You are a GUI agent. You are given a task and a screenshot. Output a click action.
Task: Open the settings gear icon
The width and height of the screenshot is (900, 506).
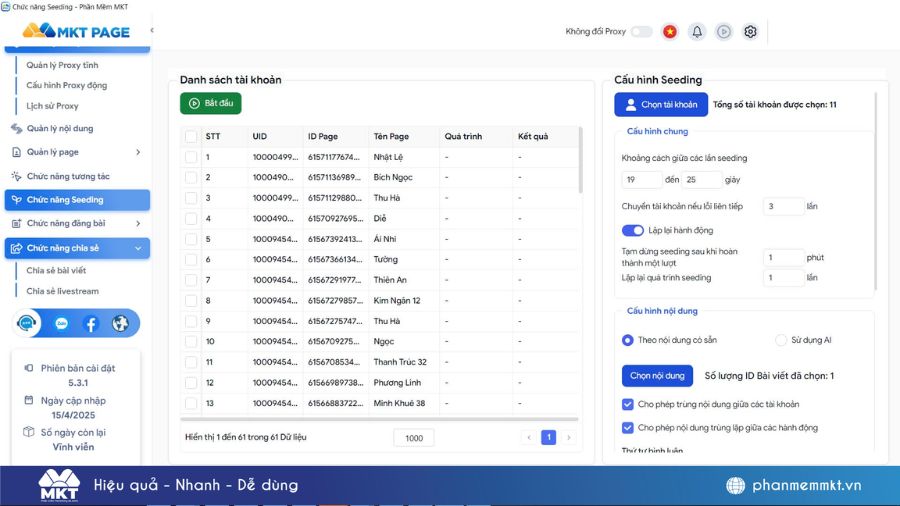(750, 31)
